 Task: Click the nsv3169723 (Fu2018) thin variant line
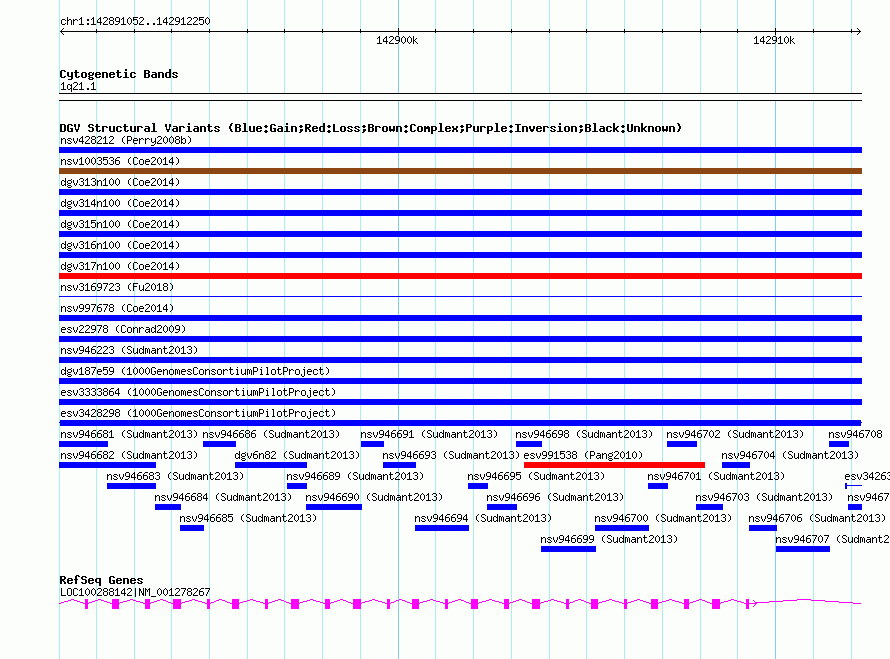click(x=460, y=296)
